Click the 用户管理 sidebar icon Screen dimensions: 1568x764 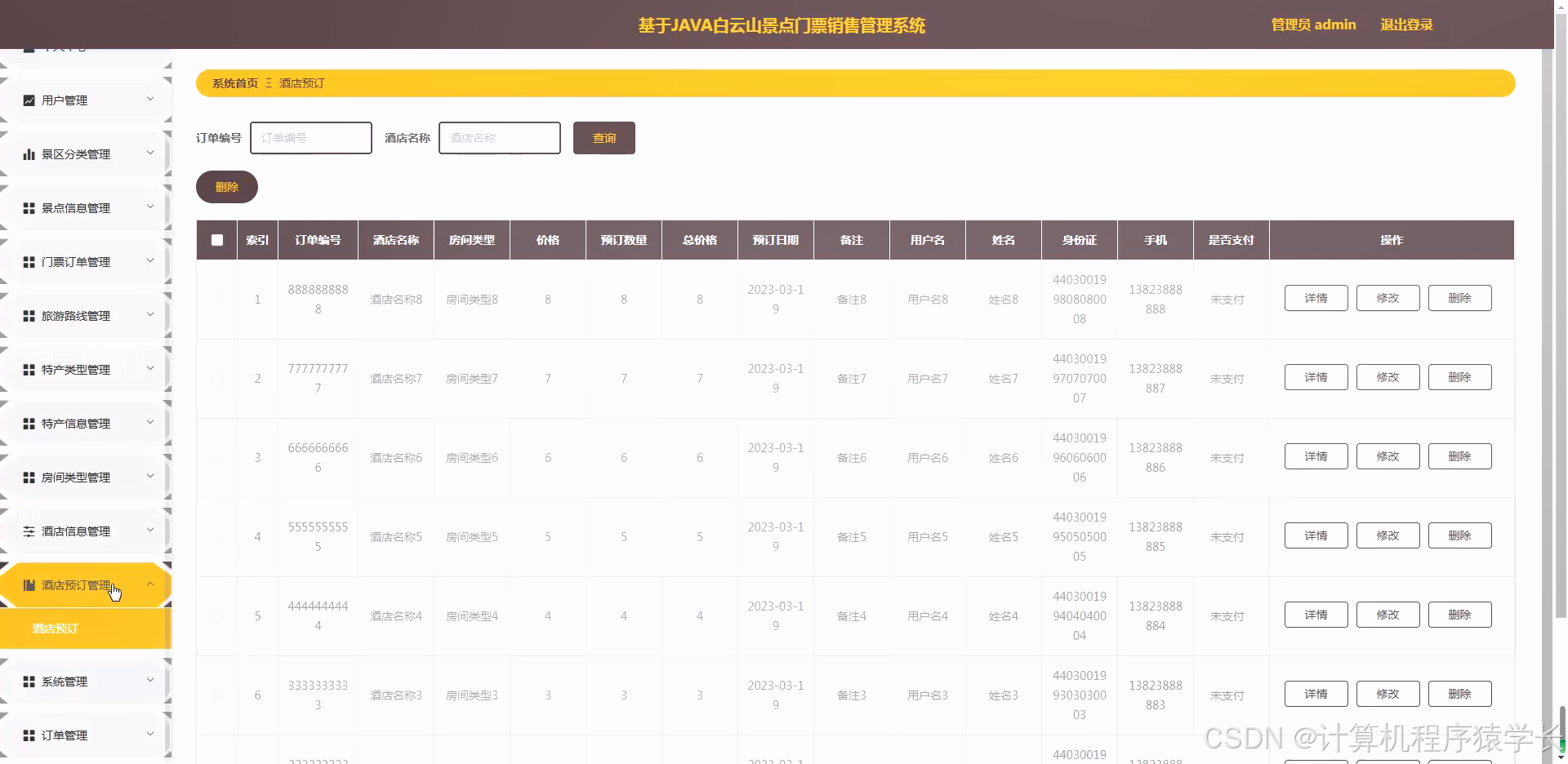[x=29, y=100]
